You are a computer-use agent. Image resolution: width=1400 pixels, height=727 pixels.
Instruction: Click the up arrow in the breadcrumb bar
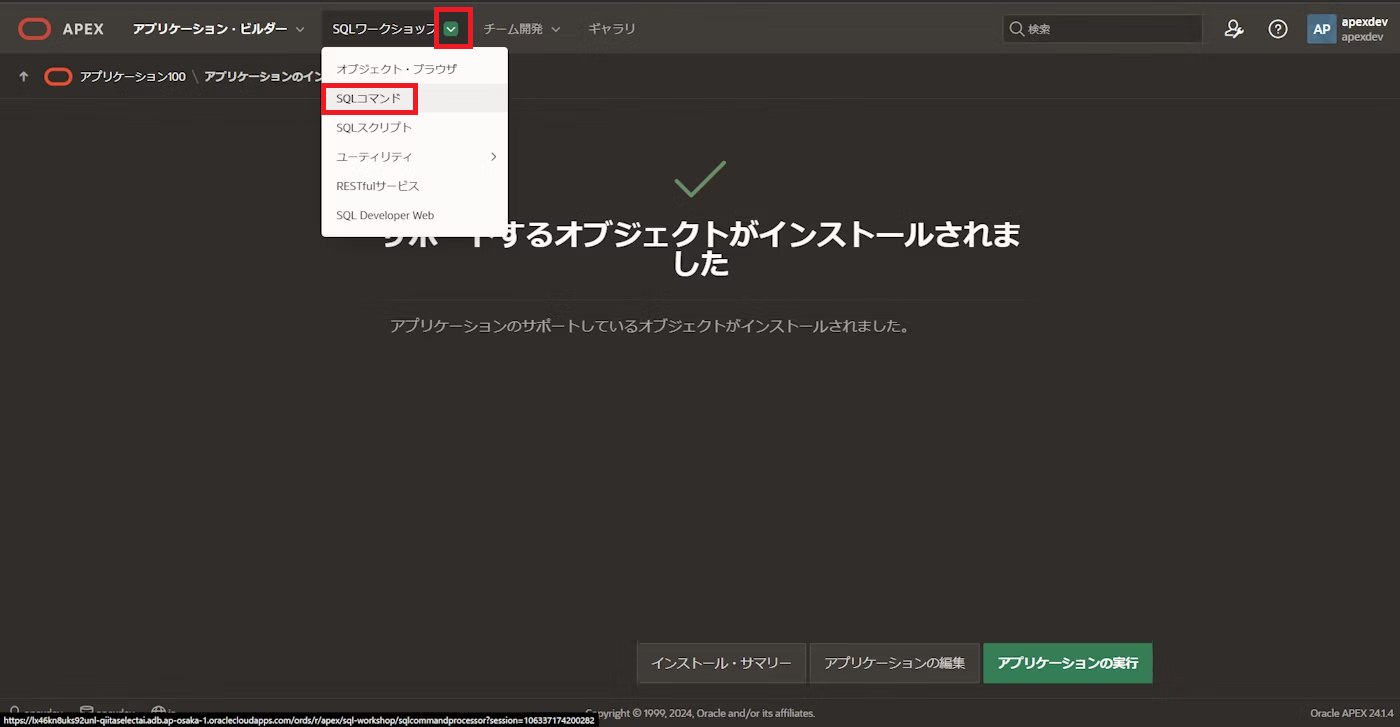tap(22, 76)
